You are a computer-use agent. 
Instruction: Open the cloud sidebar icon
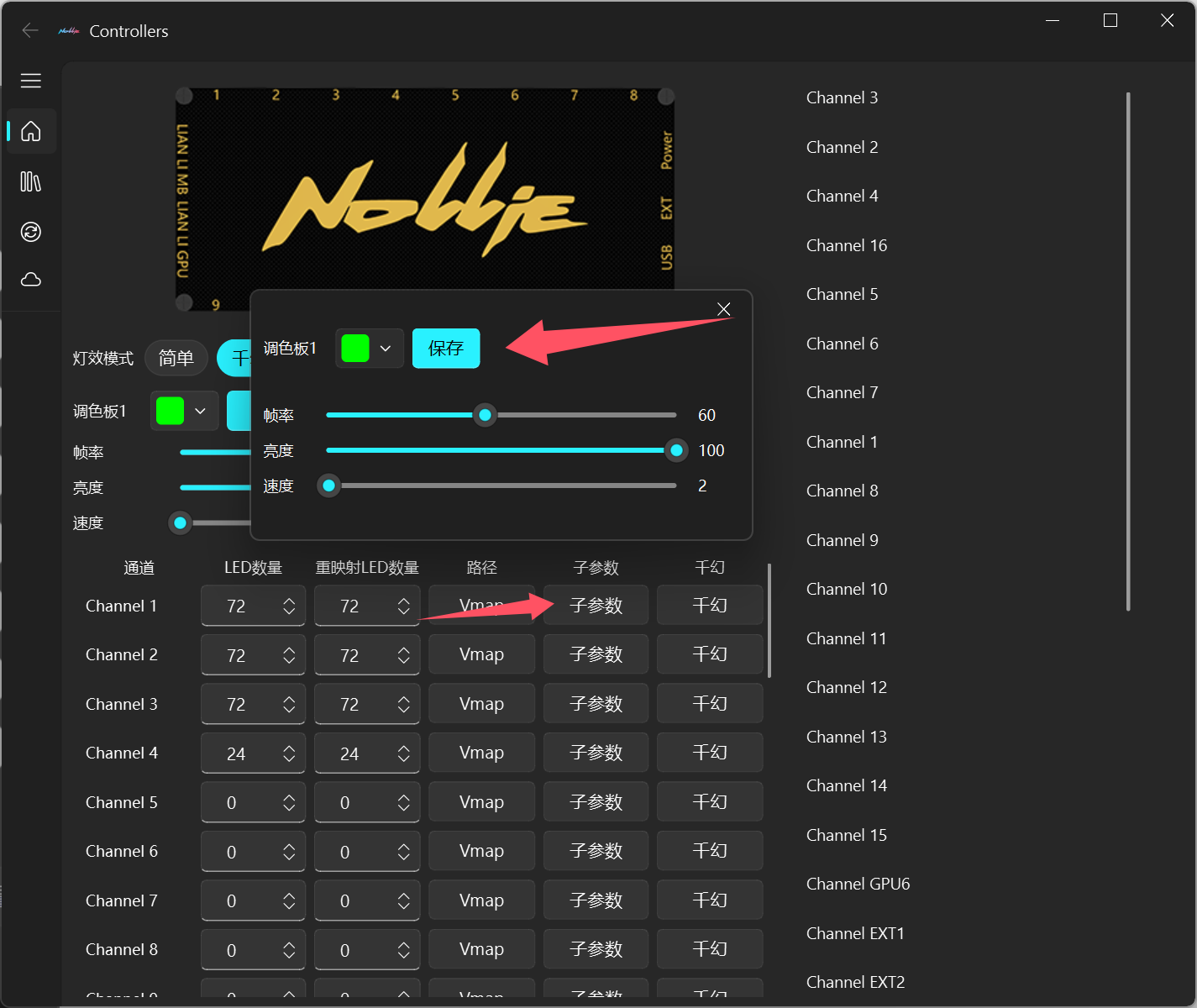point(31,280)
